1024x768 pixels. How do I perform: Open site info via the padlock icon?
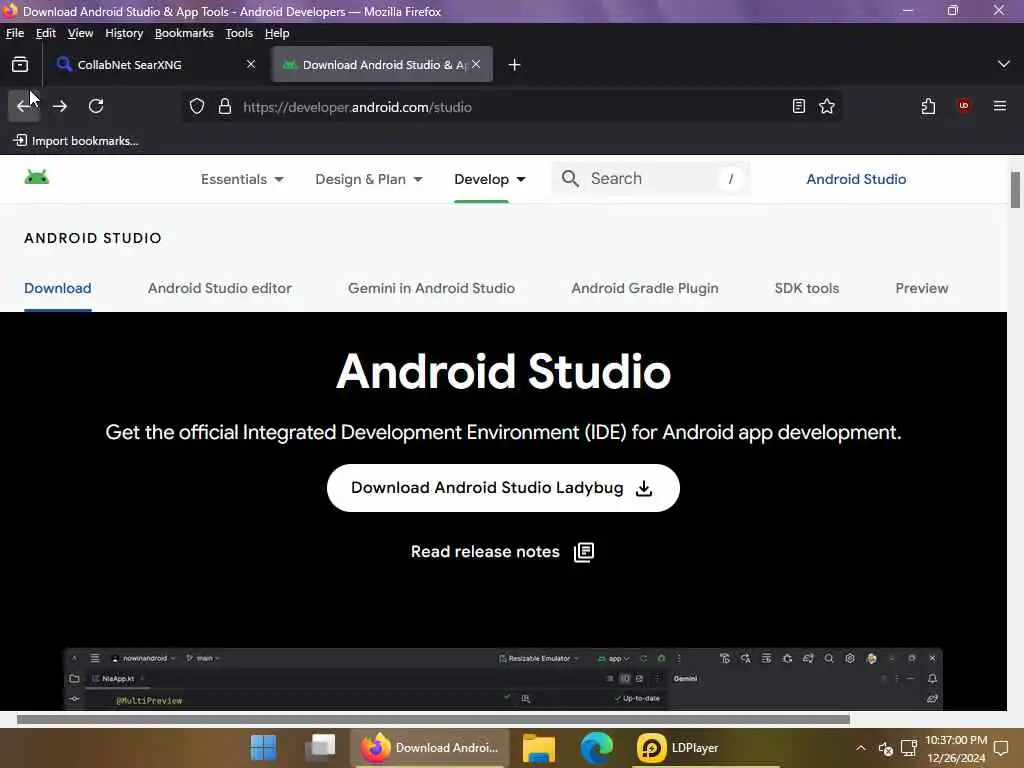(225, 106)
